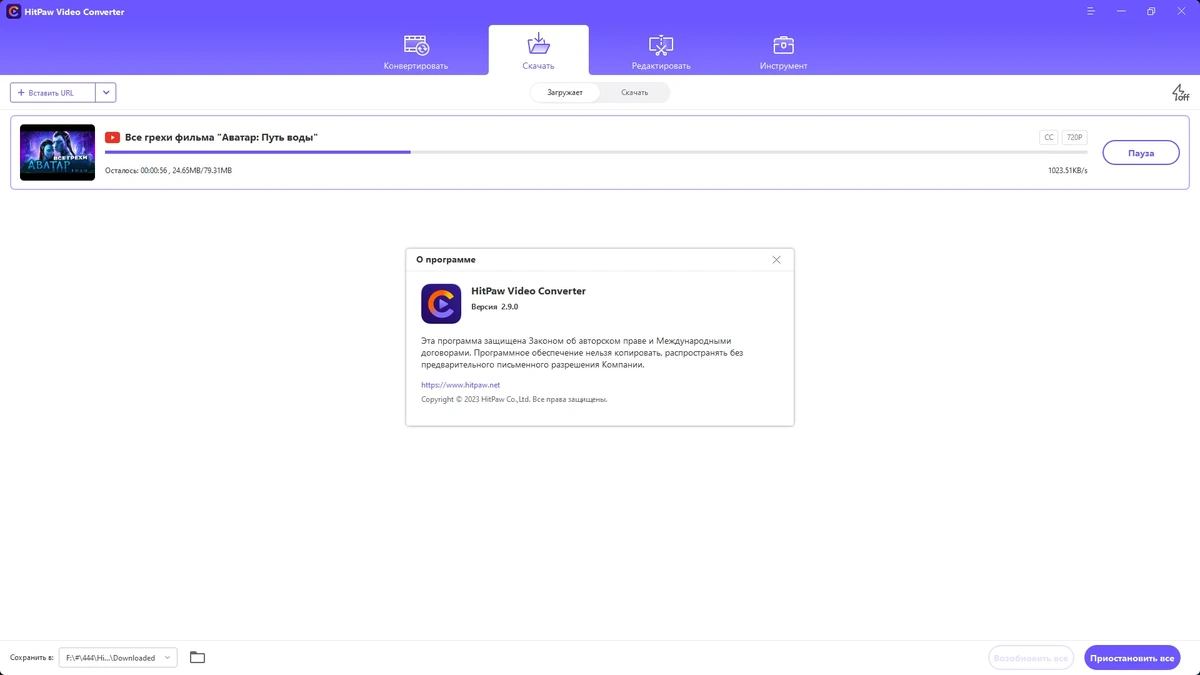The width and height of the screenshot is (1200, 675).
Task: Click the download progress bar
Action: point(596,152)
